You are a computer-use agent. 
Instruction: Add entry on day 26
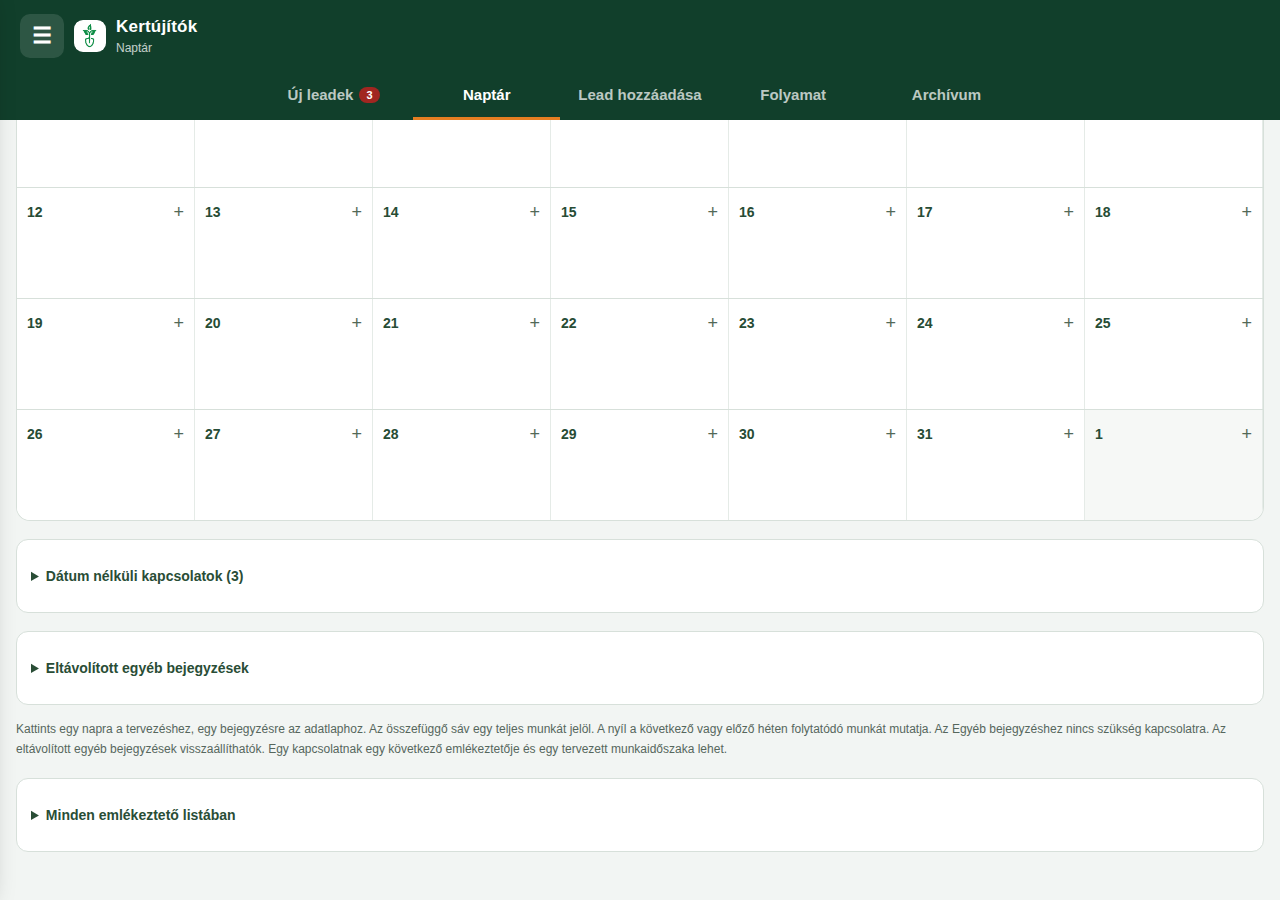pyautogui.click(x=179, y=434)
